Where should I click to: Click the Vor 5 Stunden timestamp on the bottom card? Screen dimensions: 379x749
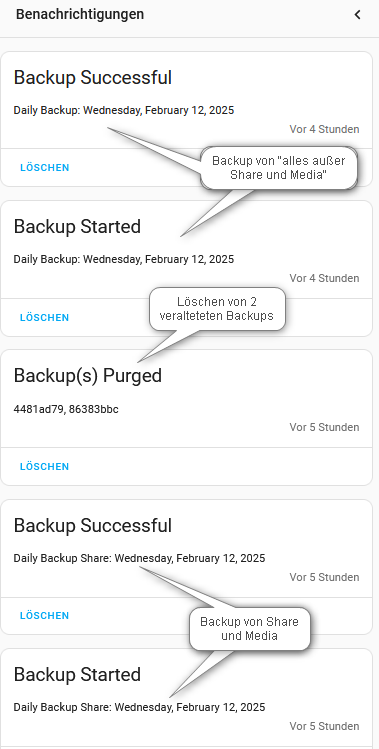click(324, 727)
